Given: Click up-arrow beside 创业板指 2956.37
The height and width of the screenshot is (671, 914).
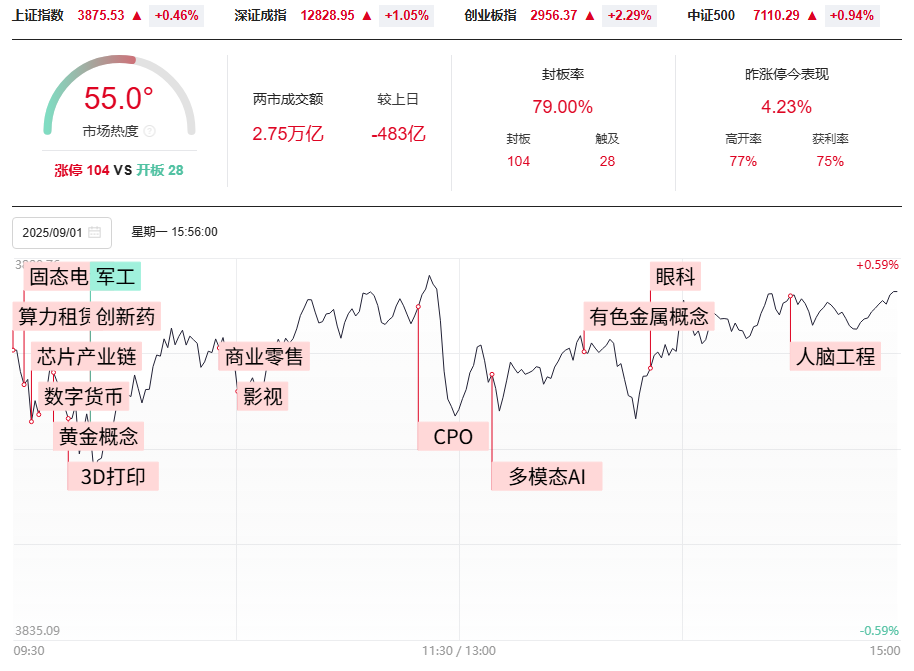Looking at the screenshot, I should click(x=591, y=16).
